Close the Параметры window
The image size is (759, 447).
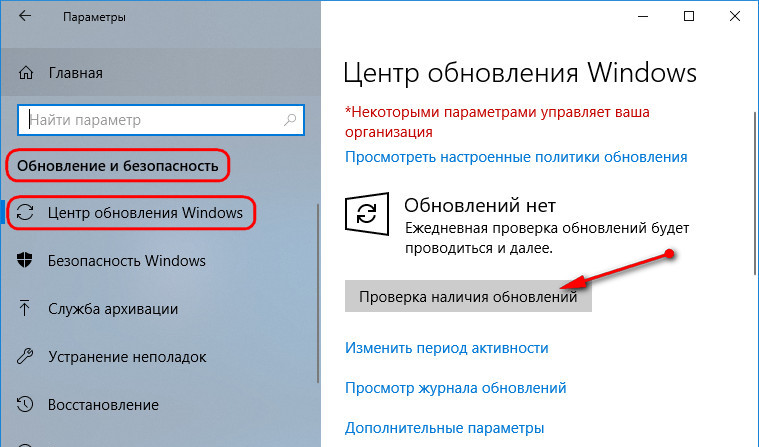735,16
